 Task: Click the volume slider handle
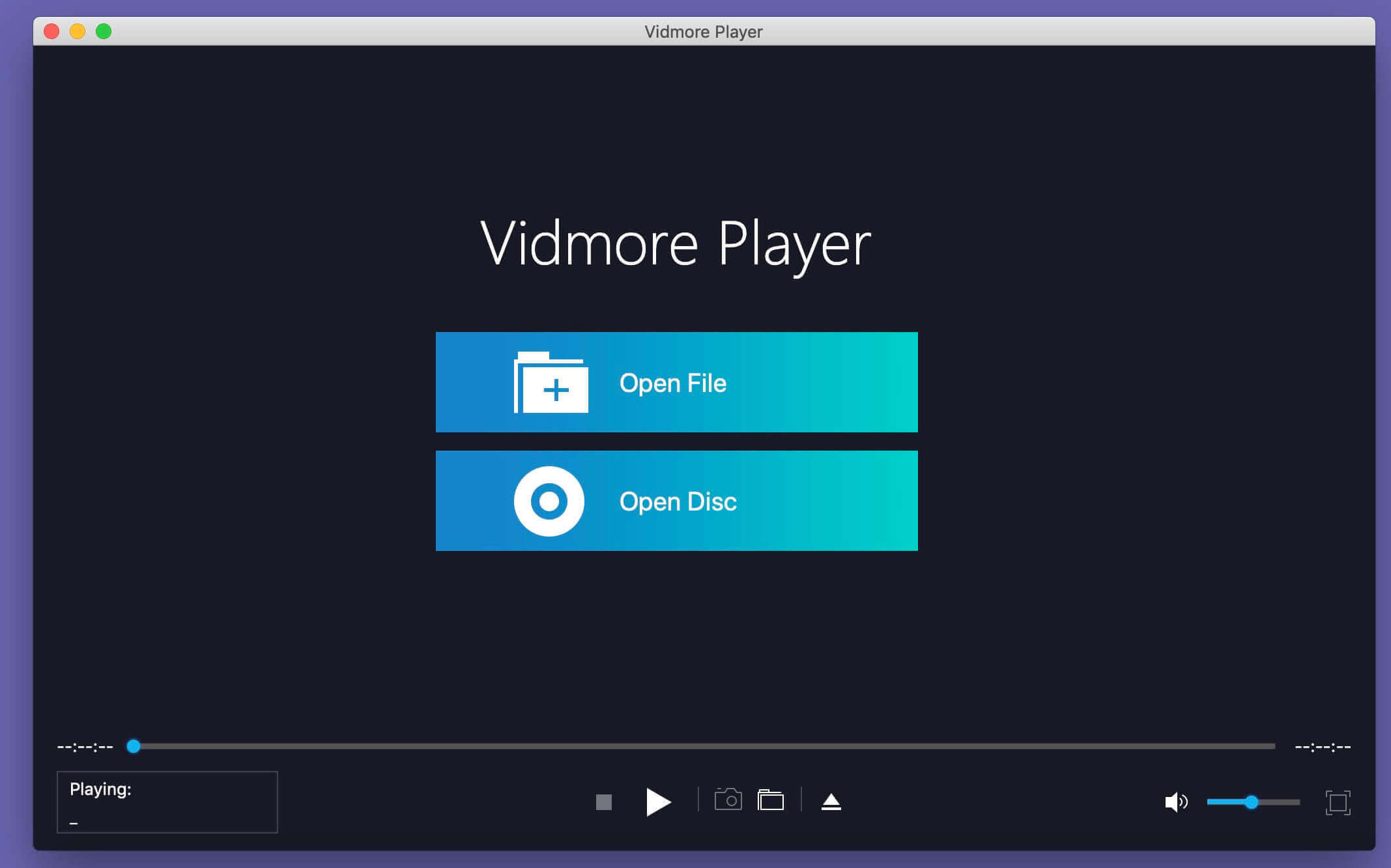1252,802
